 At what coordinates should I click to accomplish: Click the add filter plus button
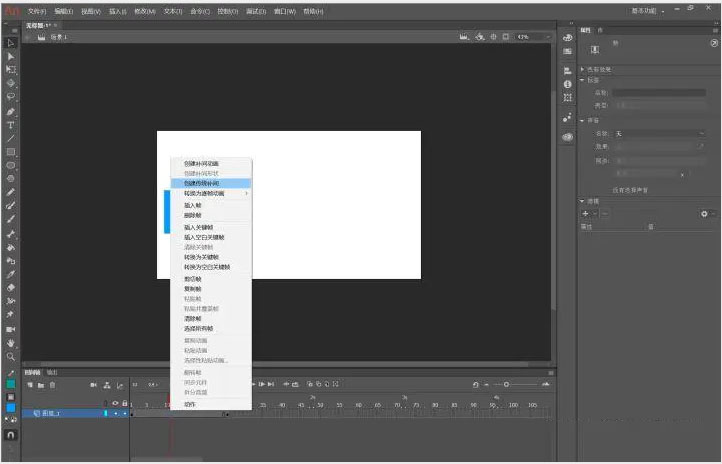tap(586, 214)
